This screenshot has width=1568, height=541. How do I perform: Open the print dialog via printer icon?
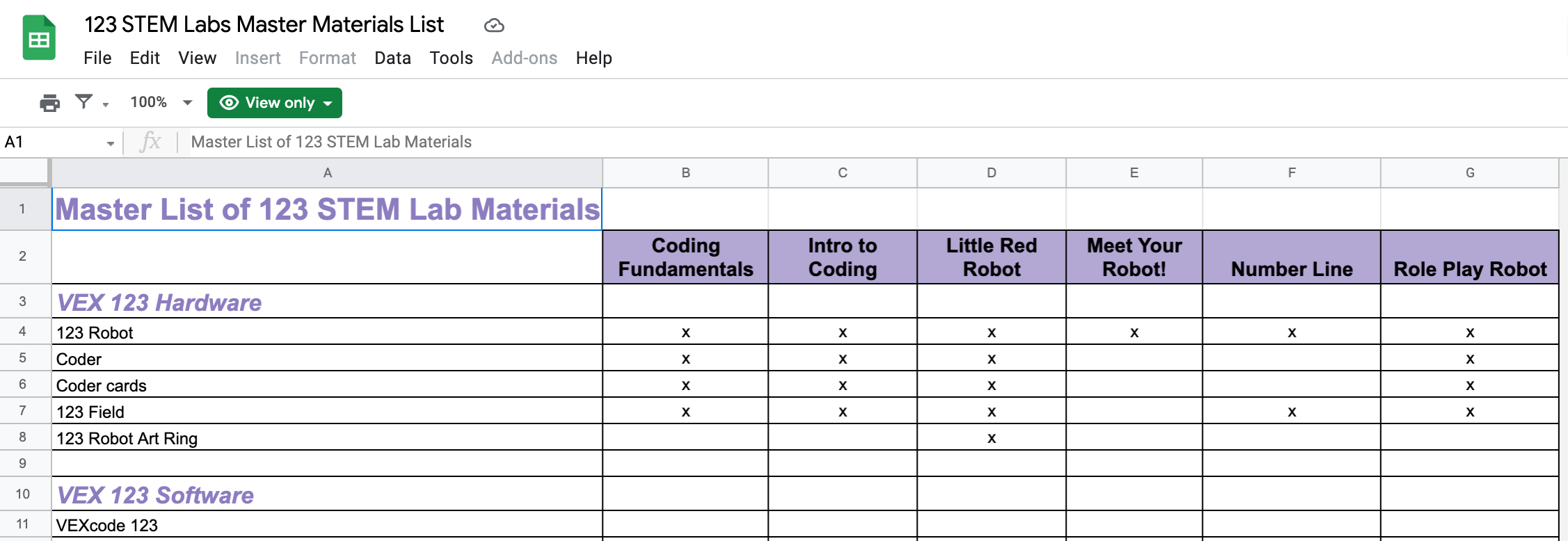[x=49, y=102]
